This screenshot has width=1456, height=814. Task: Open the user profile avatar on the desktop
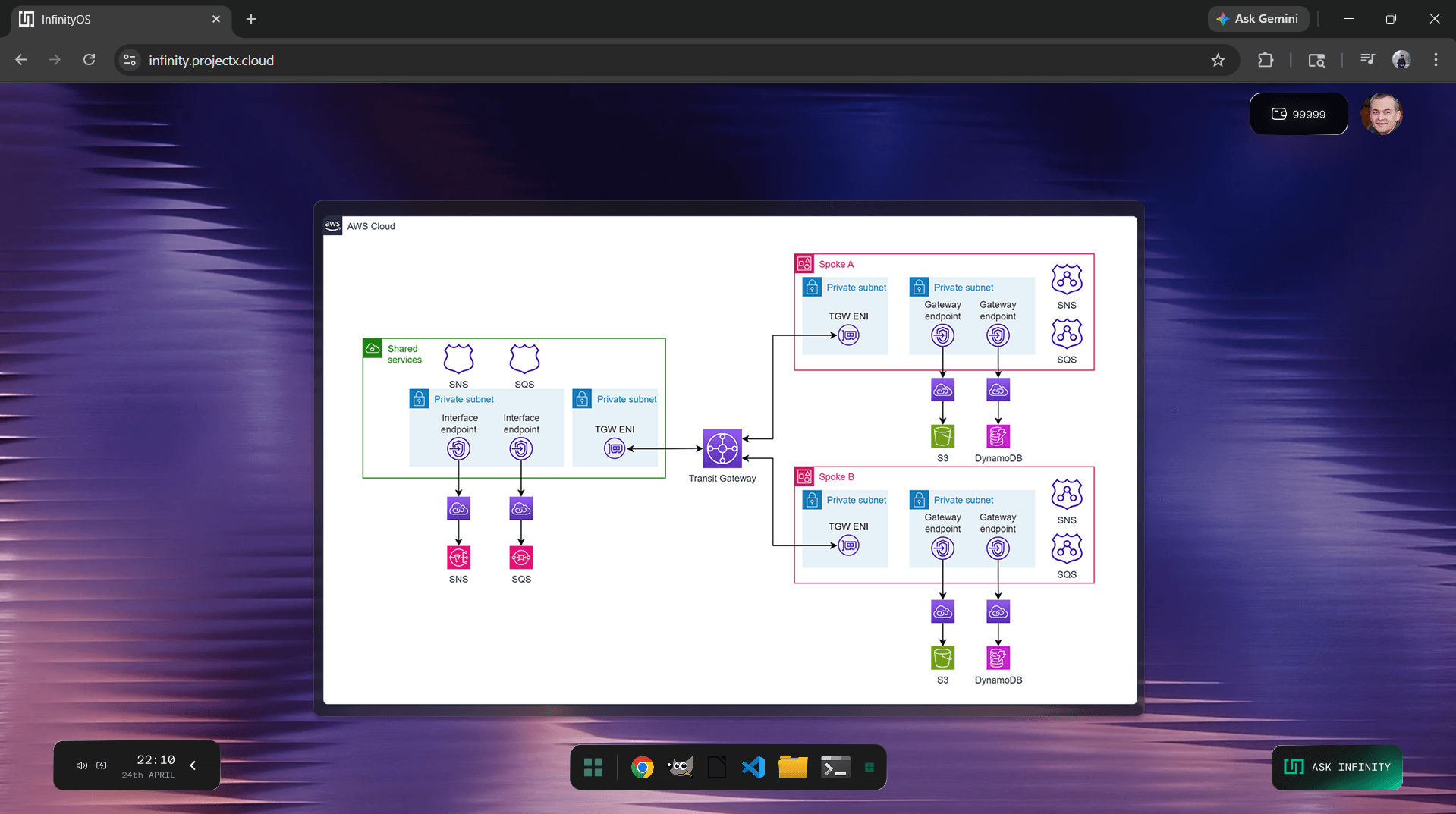pos(1382,114)
